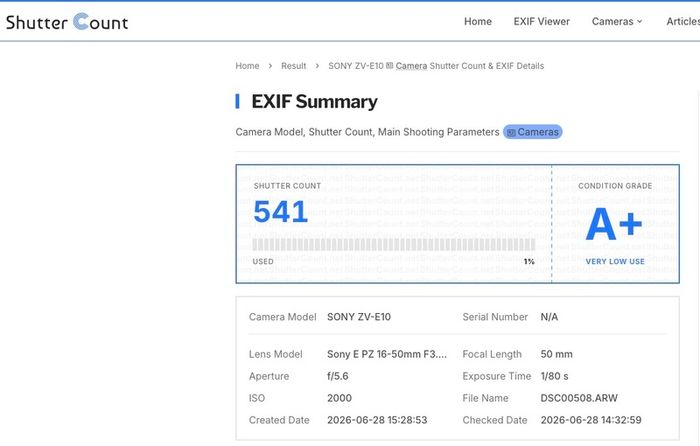The image size is (700, 446).
Task: Expand the Cameras dropdown menu
Action: tap(617, 21)
